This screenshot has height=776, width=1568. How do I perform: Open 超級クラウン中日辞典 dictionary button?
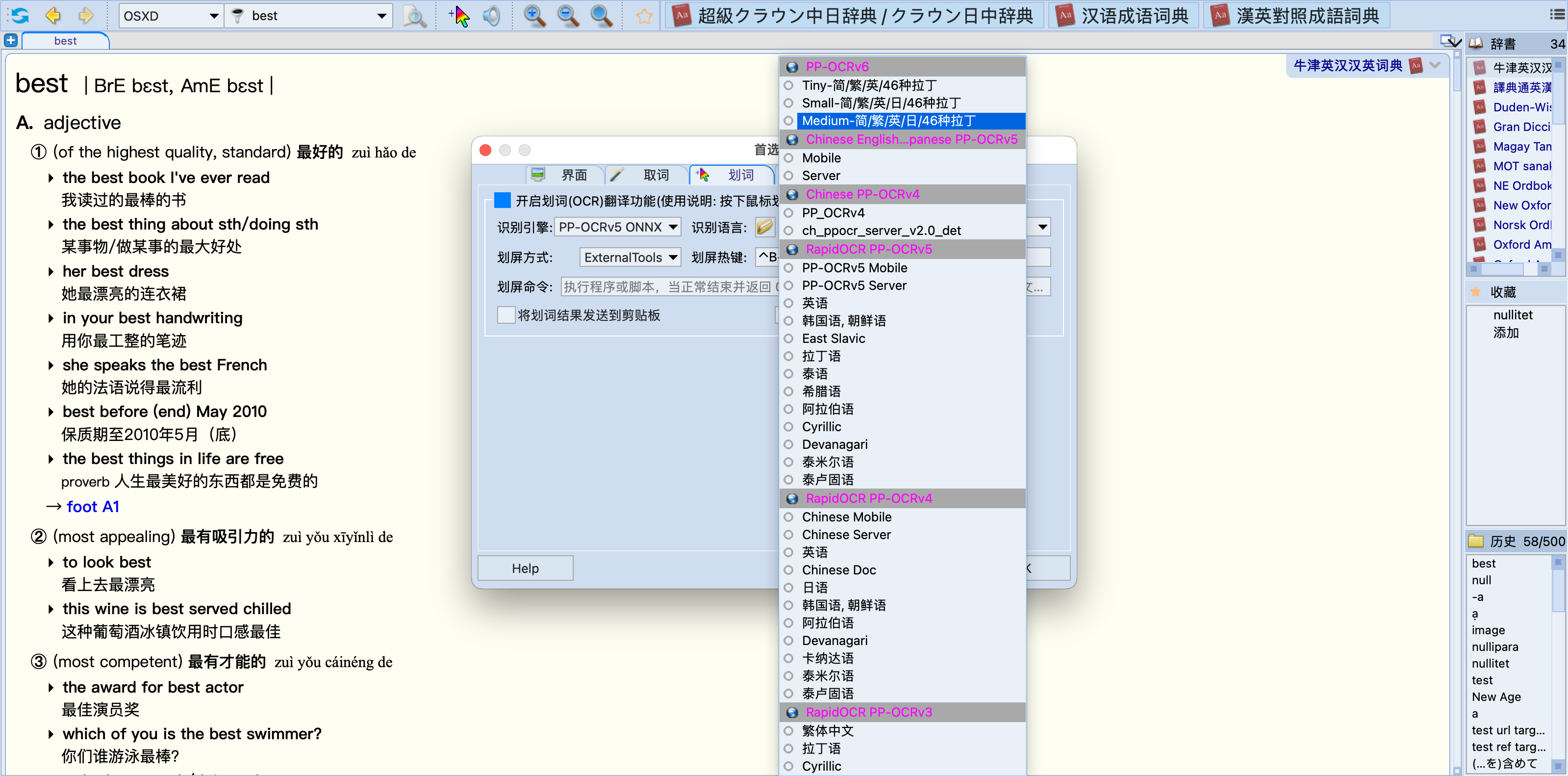(854, 16)
